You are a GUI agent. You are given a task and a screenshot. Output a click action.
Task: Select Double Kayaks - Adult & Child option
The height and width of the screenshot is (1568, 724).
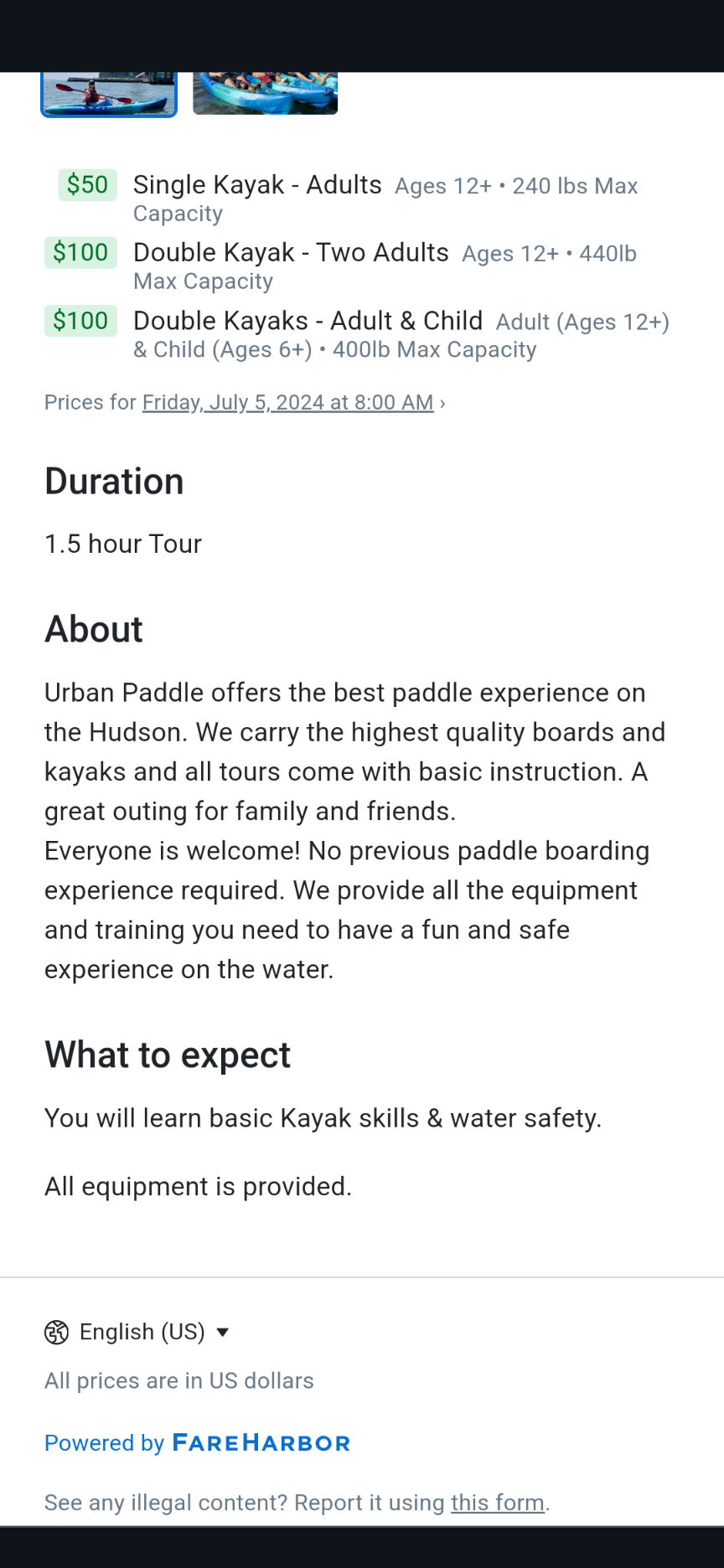point(308,321)
